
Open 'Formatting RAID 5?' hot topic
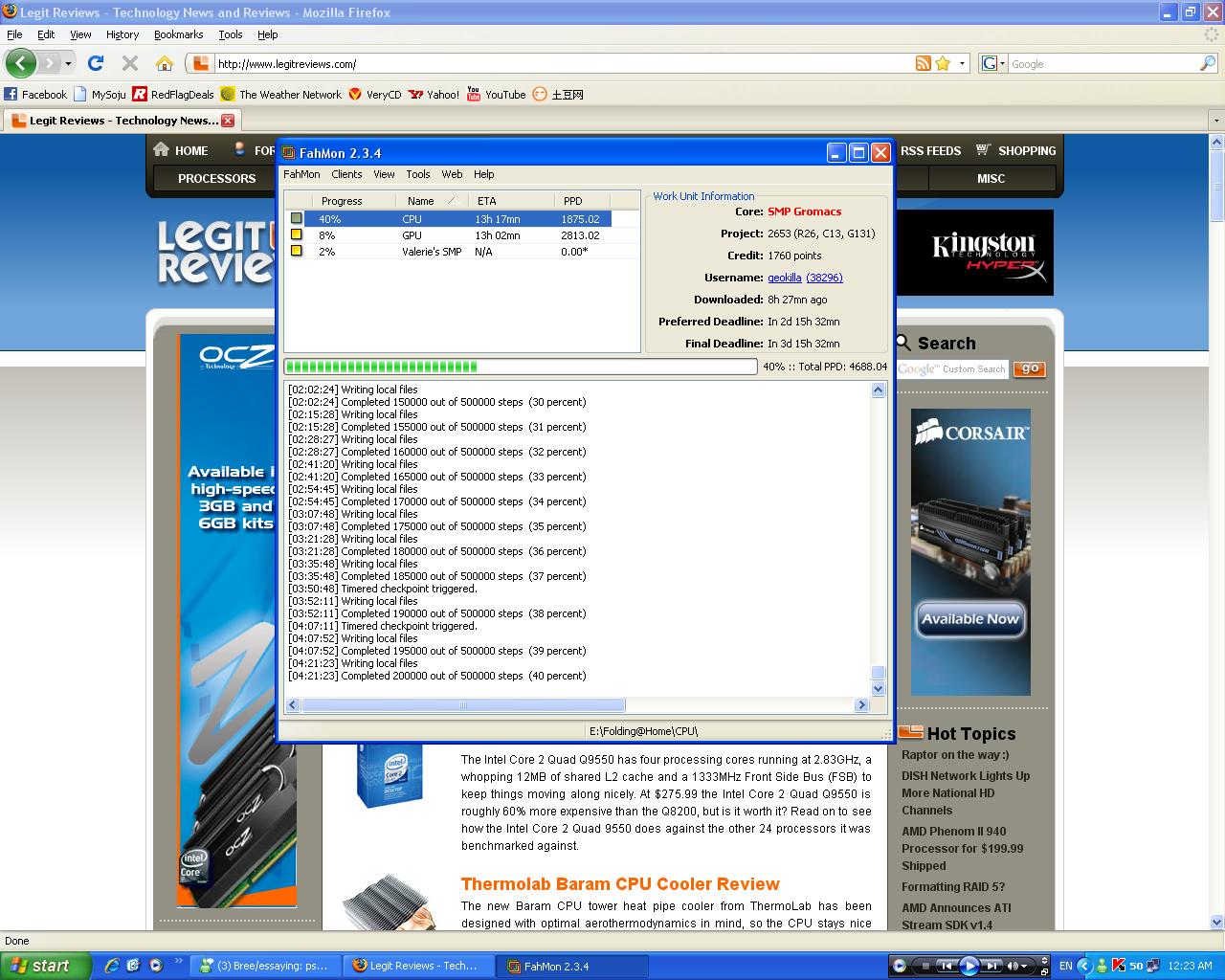click(x=953, y=887)
